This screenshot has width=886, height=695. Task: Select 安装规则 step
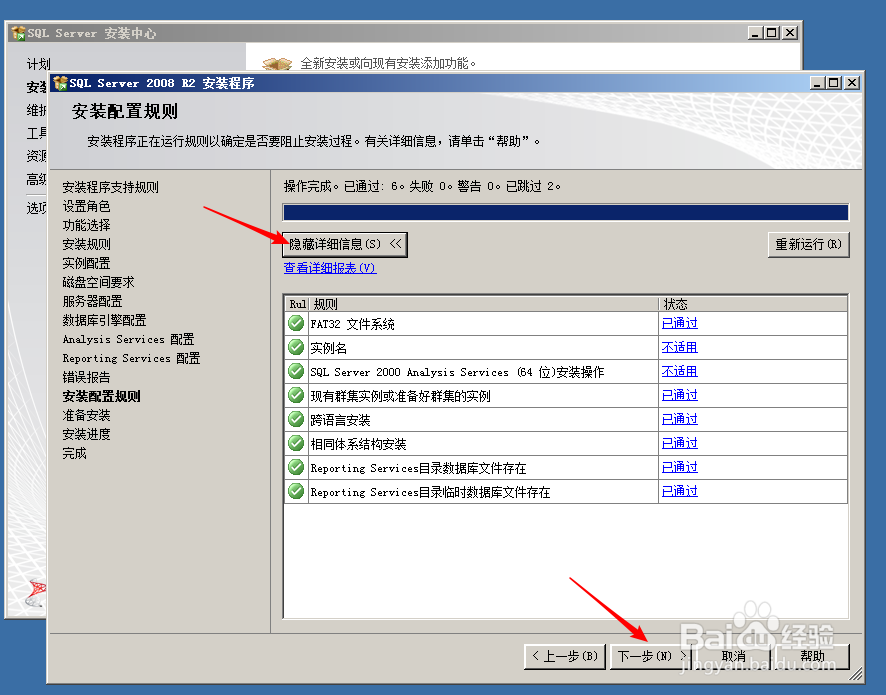pos(86,244)
